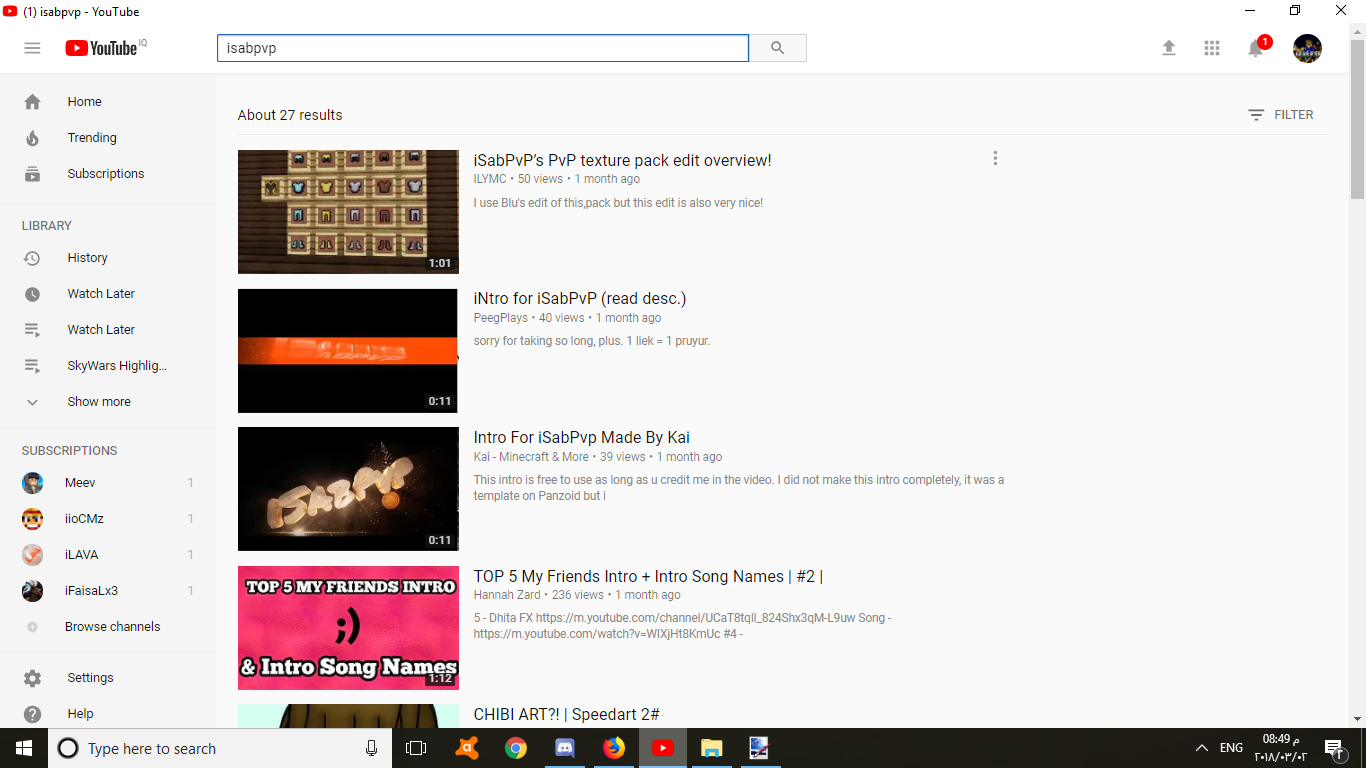The width and height of the screenshot is (1366, 768).
Task: Open Discord from the taskbar
Action: pyautogui.click(x=564, y=748)
